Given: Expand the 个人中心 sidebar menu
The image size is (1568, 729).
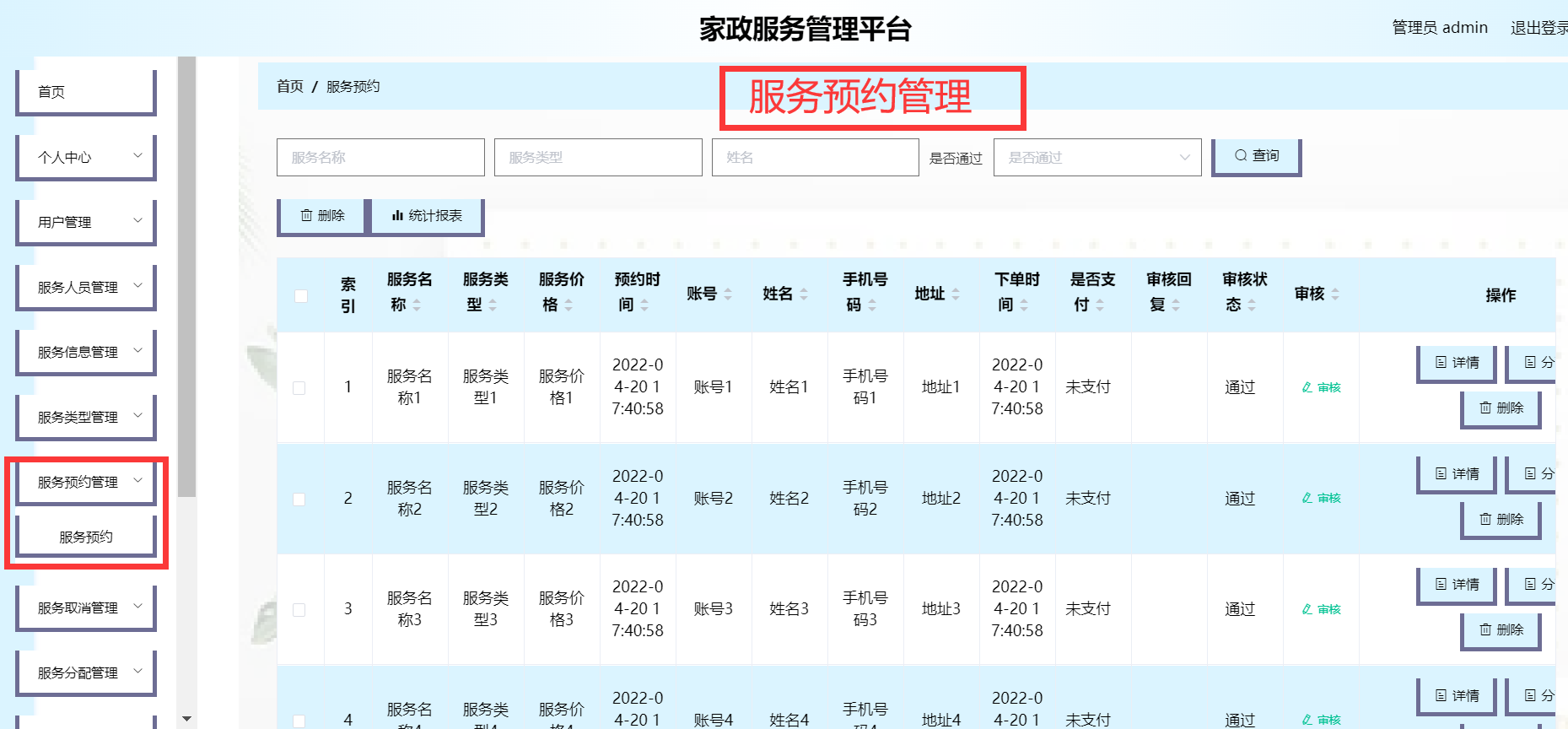Looking at the screenshot, I should click(x=86, y=157).
